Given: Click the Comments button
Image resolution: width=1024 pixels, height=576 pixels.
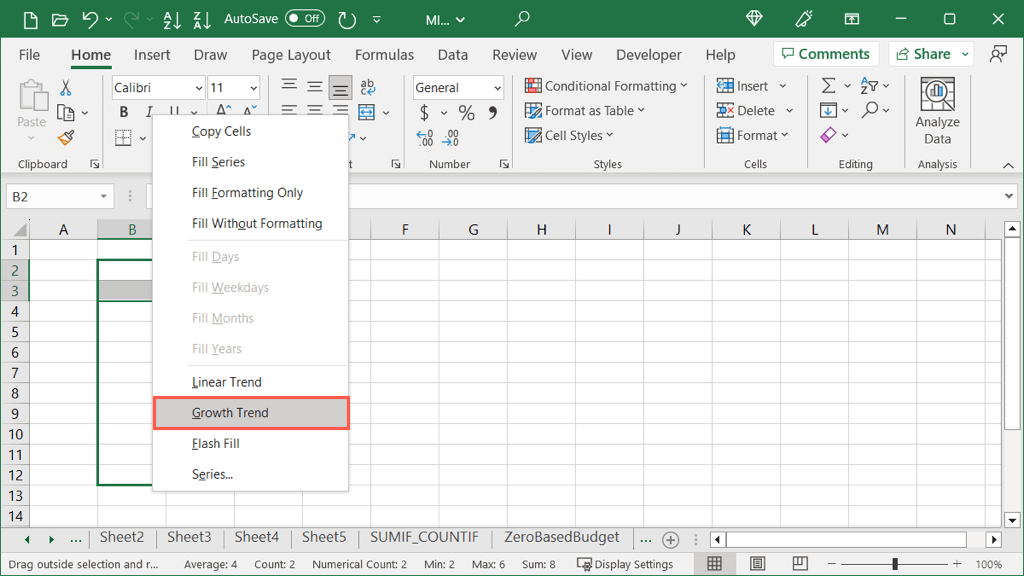Looking at the screenshot, I should coord(825,54).
